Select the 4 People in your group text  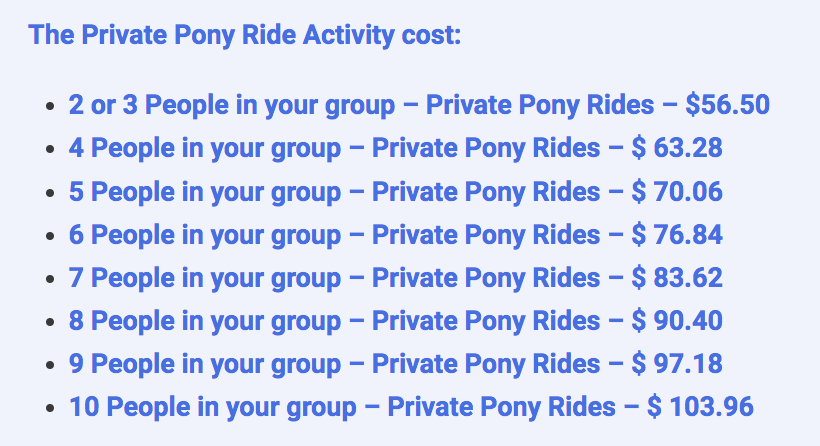(204, 149)
